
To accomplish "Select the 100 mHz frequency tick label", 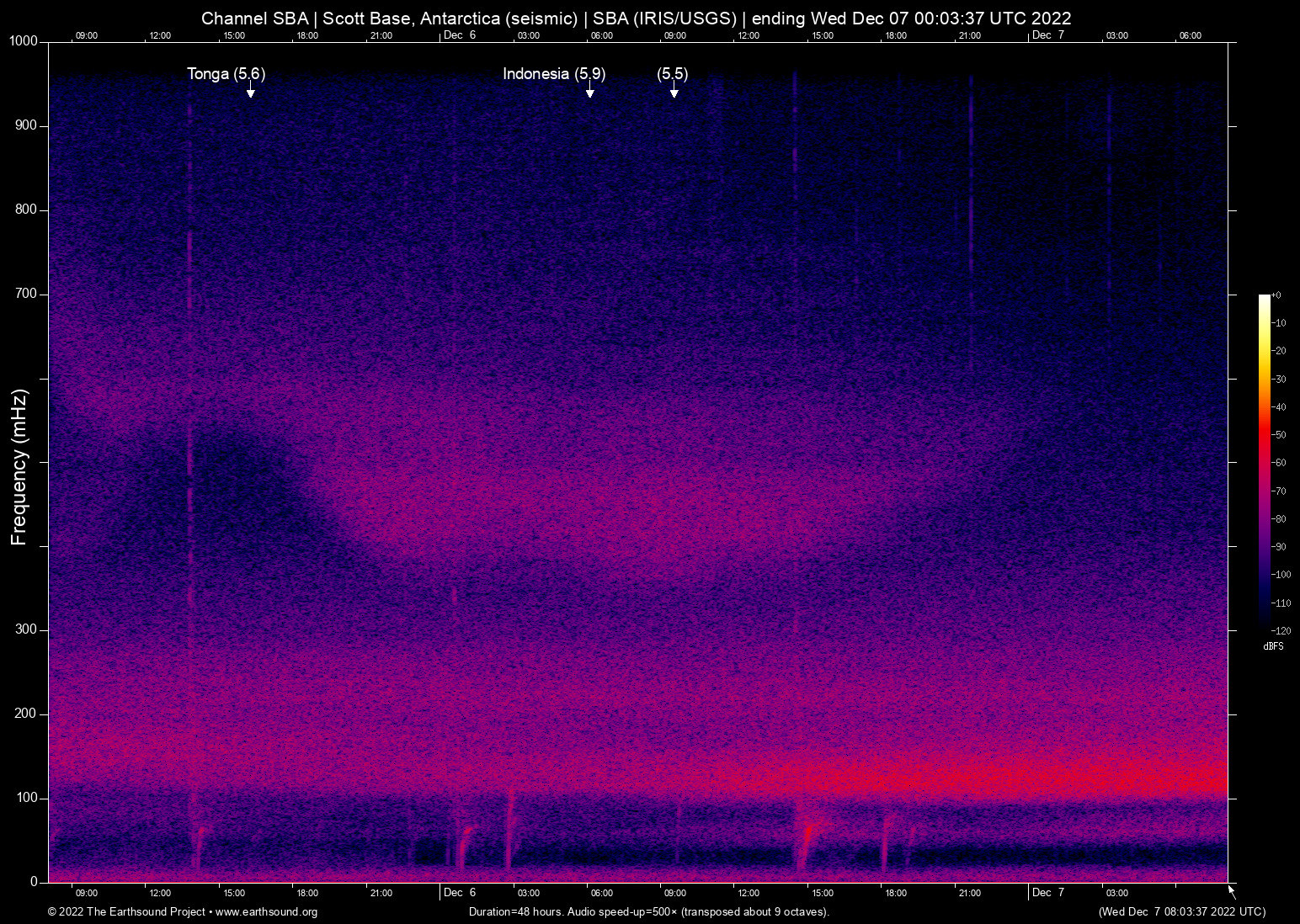I will point(26,795).
